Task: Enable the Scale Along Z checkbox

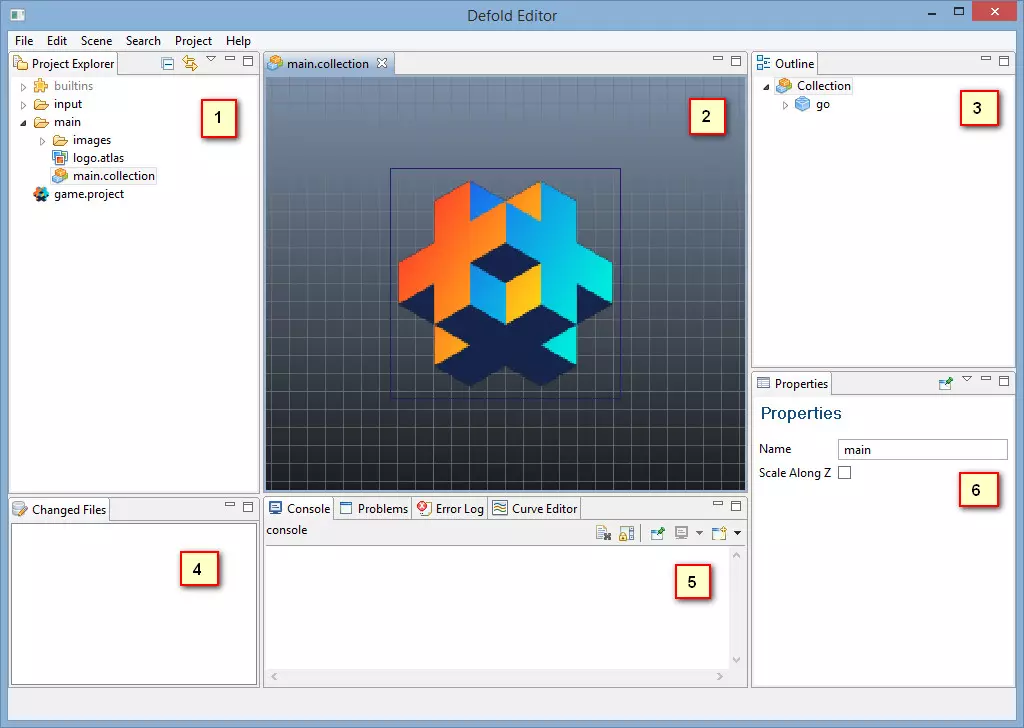Action: point(844,473)
